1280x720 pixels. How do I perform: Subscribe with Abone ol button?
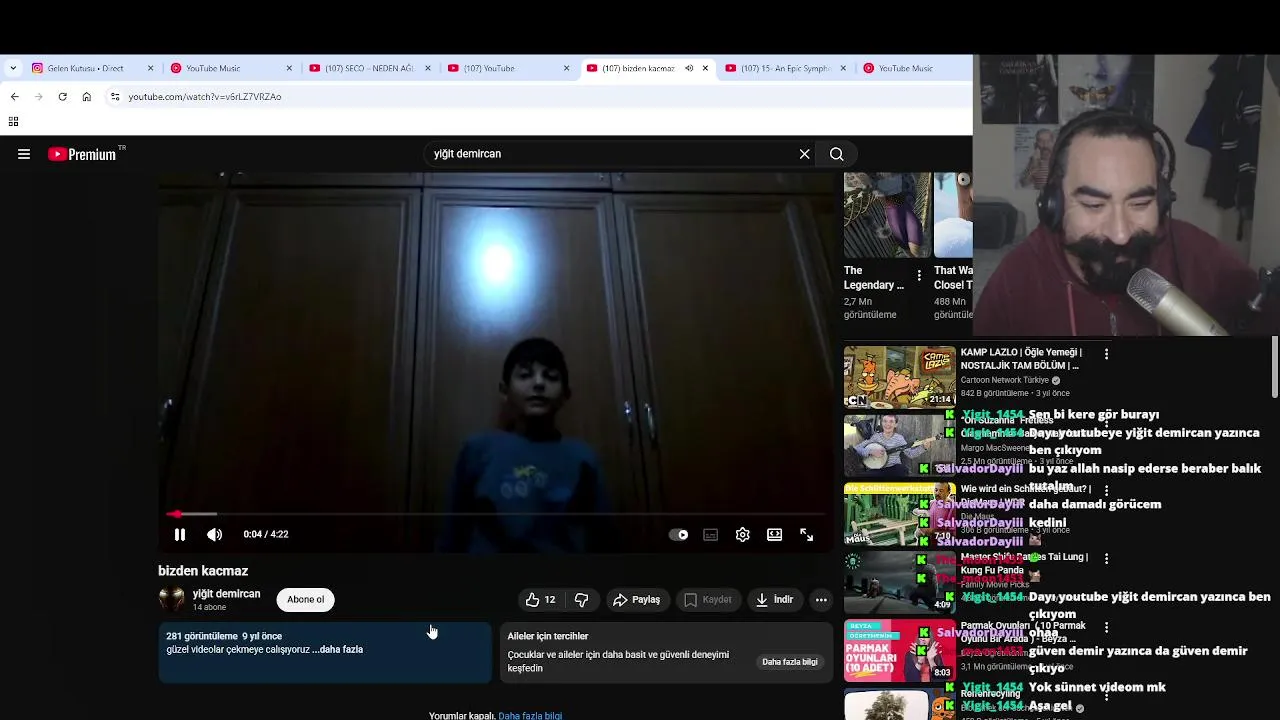pos(306,600)
